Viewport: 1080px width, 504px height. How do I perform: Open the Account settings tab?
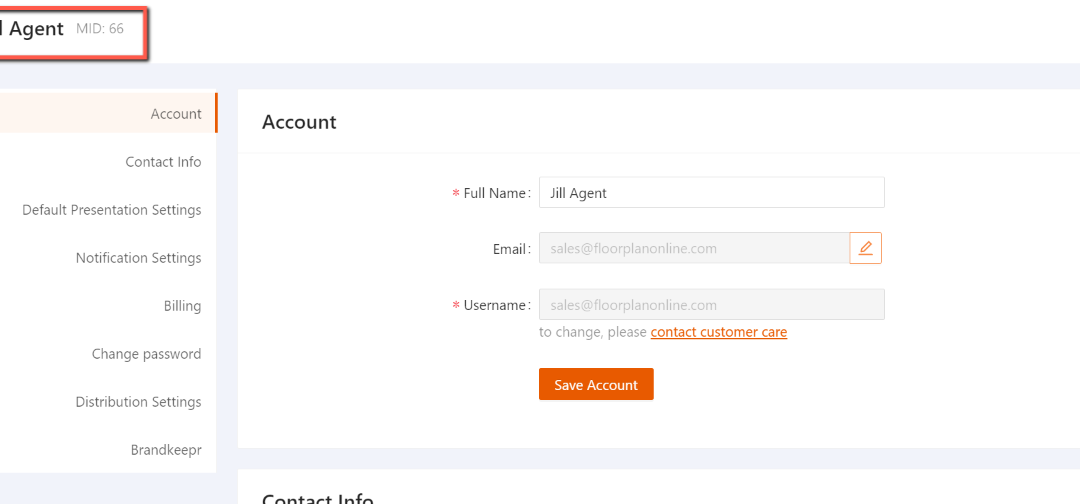pos(176,114)
